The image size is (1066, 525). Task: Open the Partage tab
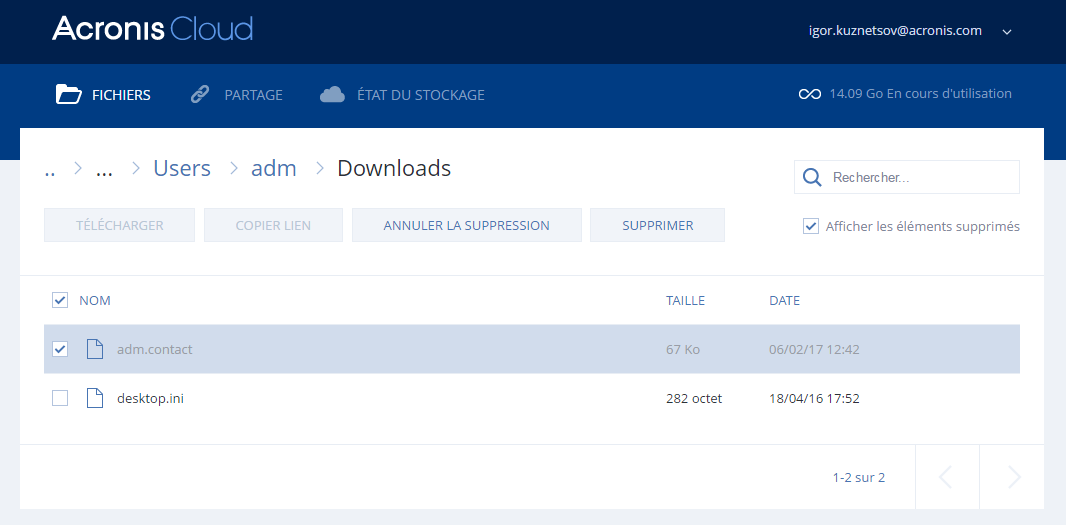tap(253, 95)
